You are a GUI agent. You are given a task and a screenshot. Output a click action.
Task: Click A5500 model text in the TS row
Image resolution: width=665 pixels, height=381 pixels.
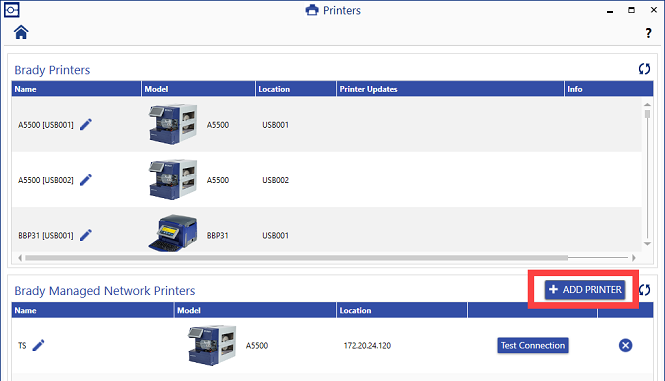point(257,345)
